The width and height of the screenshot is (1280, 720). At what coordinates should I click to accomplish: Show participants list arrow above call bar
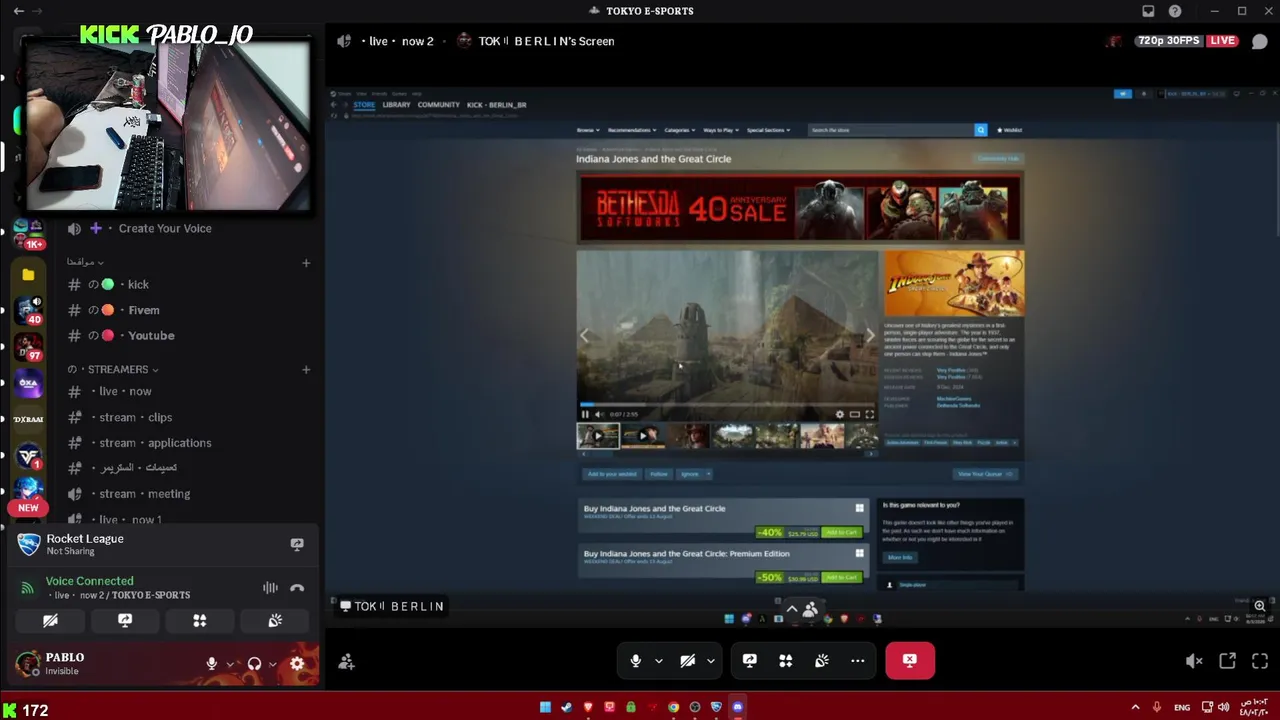coord(792,608)
